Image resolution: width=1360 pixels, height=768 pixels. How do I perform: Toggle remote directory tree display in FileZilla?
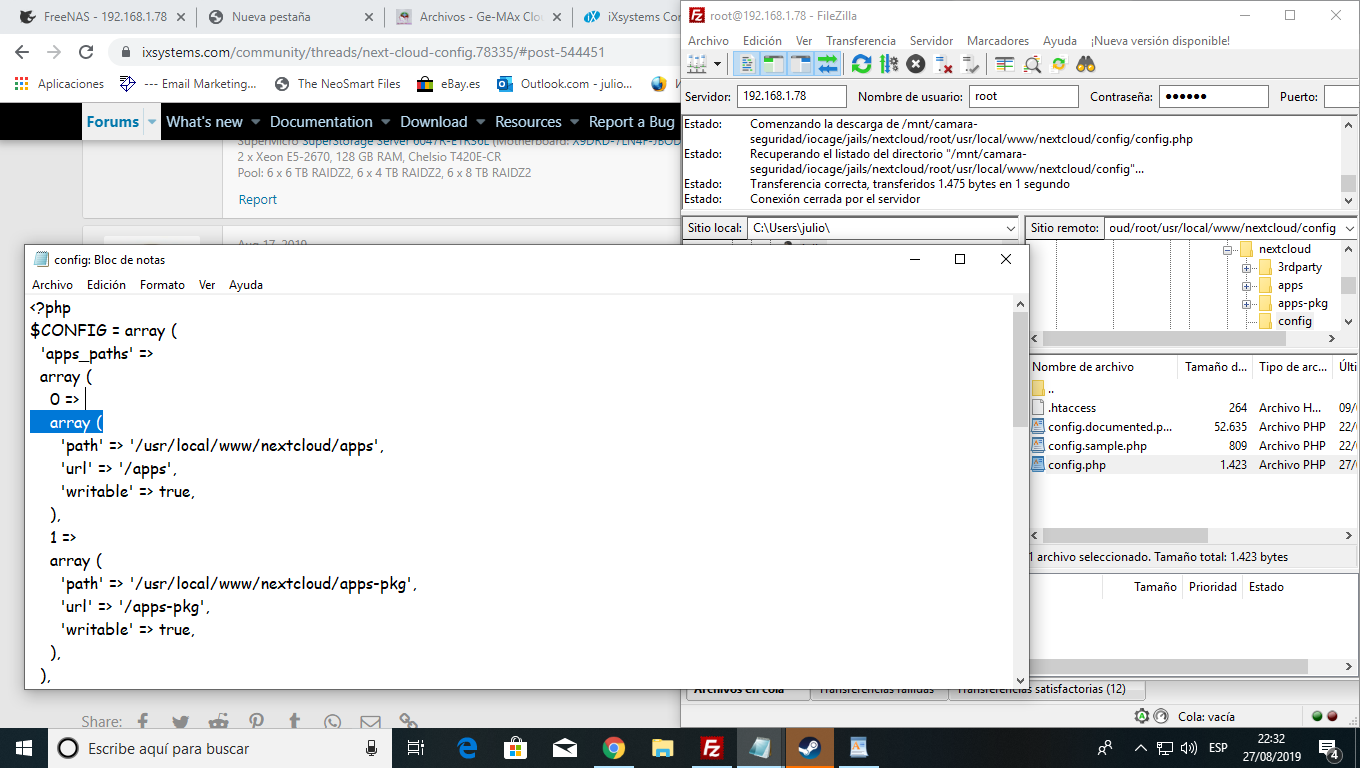tap(800, 64)
